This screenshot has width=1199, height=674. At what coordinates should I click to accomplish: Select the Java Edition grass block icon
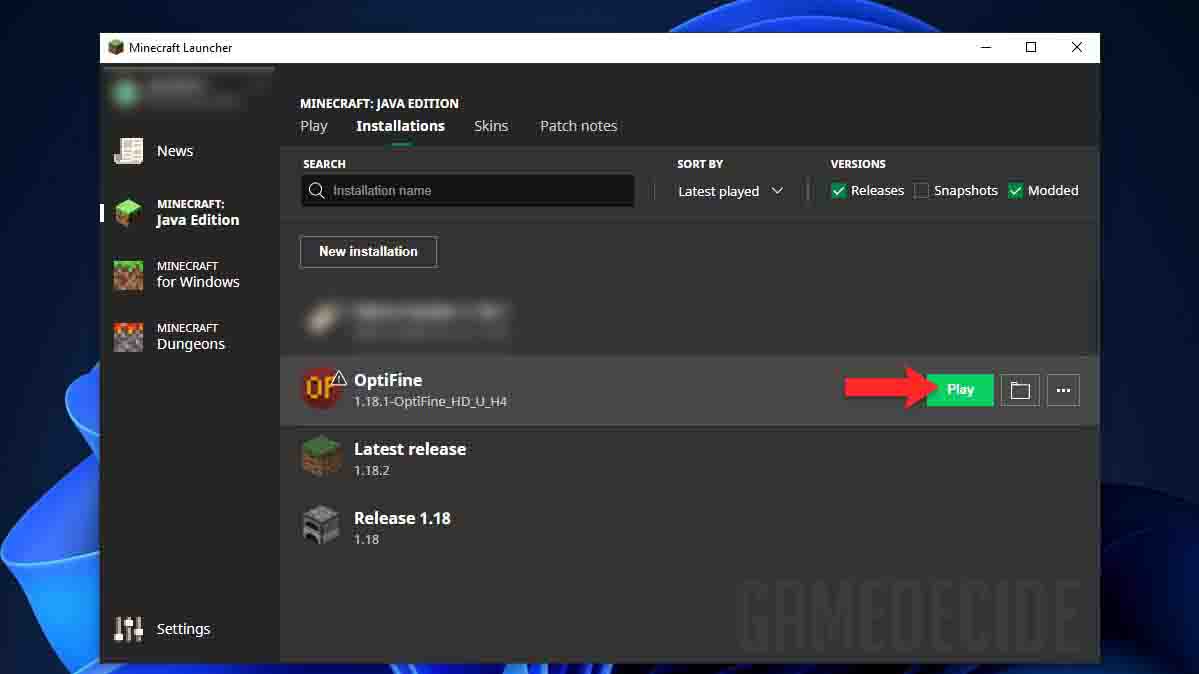[x=128, y=213]
